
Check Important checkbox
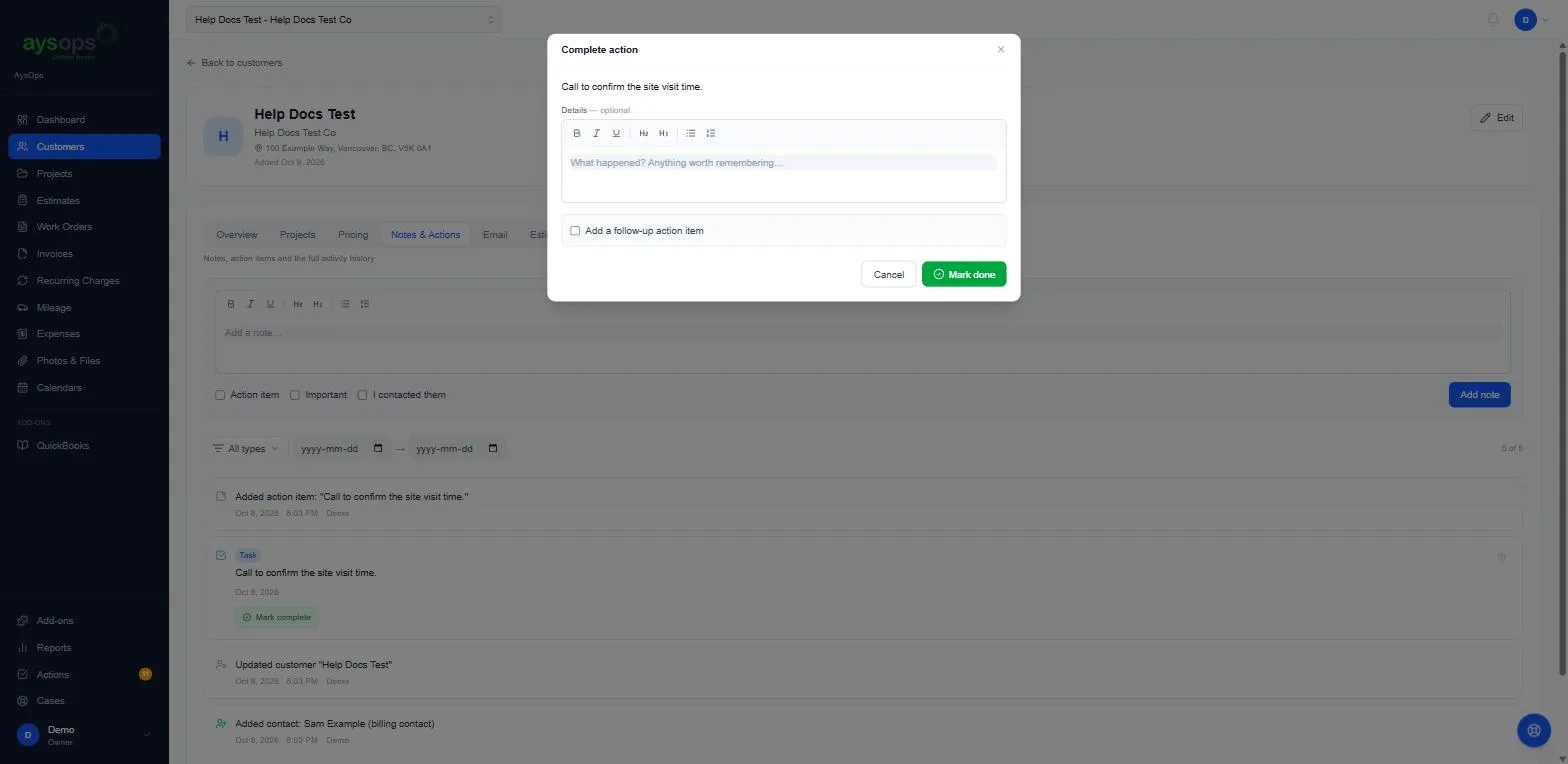tap(295, 395)
